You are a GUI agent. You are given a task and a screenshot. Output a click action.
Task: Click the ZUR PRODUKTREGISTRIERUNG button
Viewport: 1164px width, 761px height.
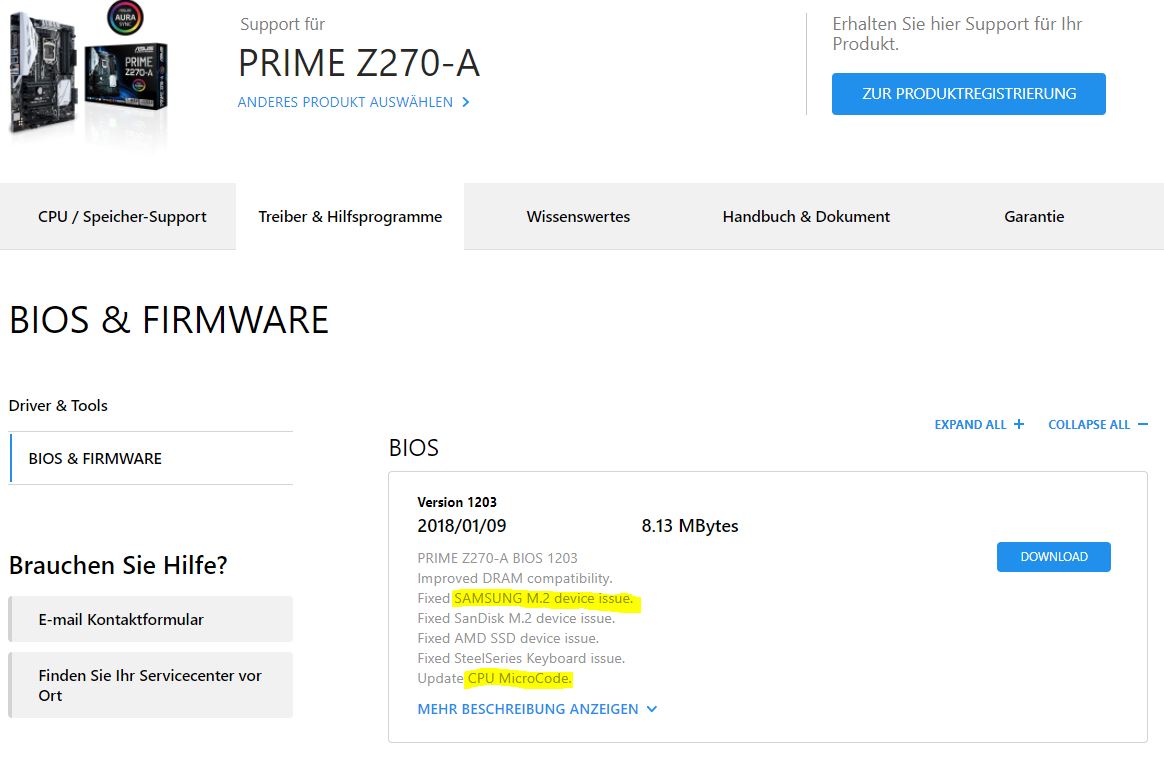(969, 94)
